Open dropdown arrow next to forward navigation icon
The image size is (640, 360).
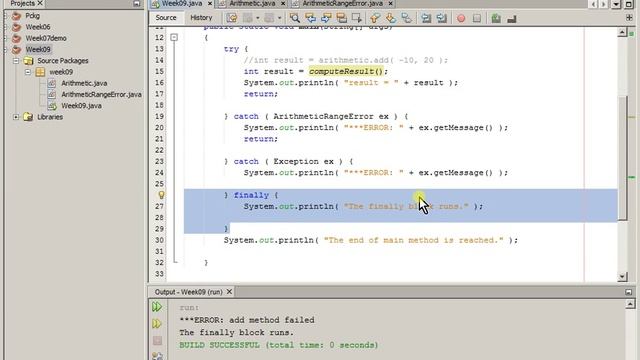click(x=279, y=18)
